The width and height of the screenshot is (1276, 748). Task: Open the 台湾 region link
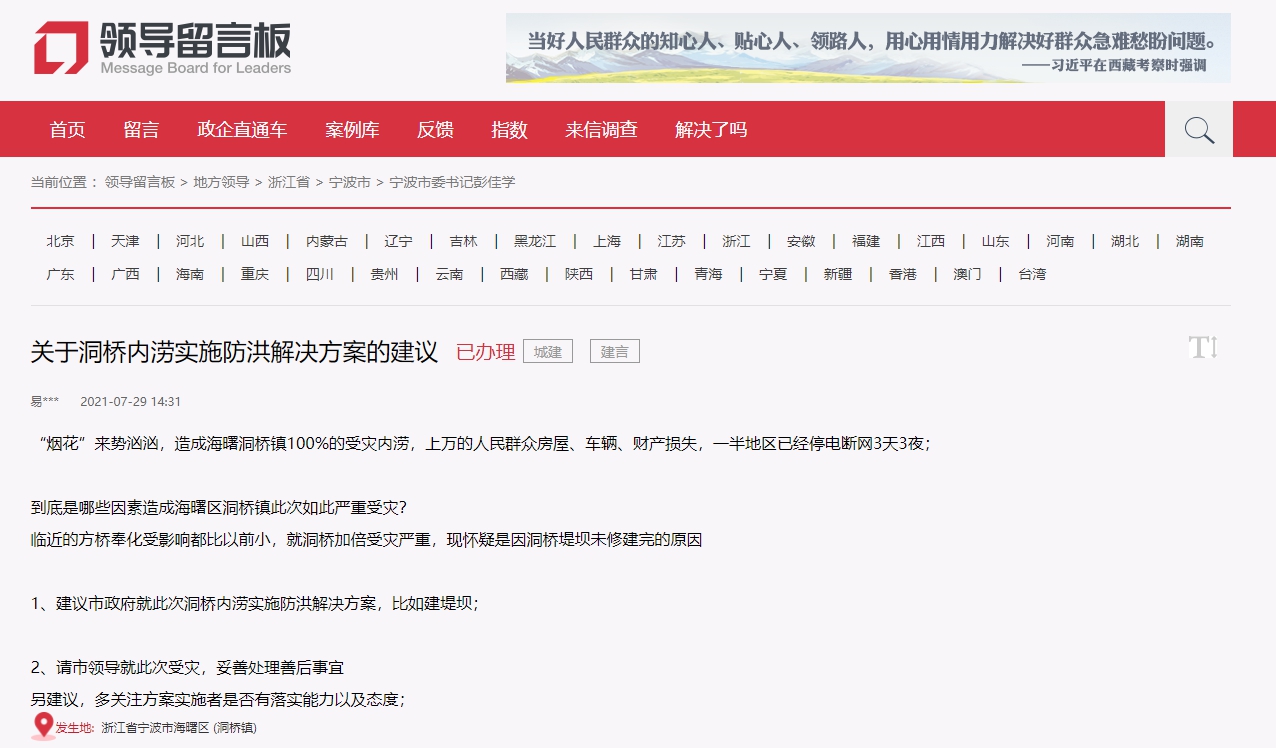[x=1032, y=274]
